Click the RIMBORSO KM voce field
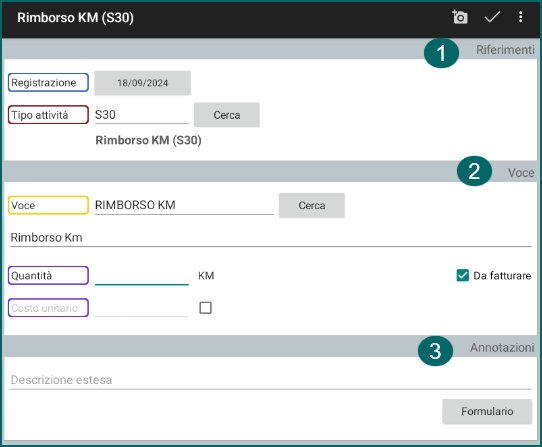 [184, 205]
